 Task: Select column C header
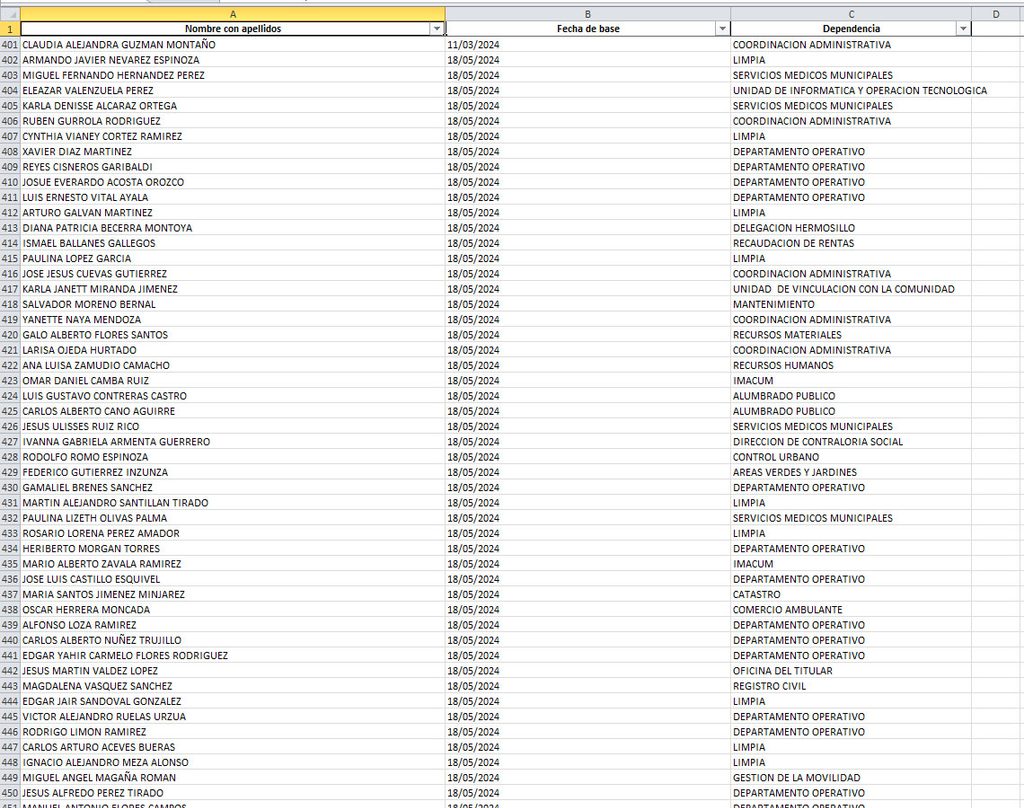[x=851, y=14]
